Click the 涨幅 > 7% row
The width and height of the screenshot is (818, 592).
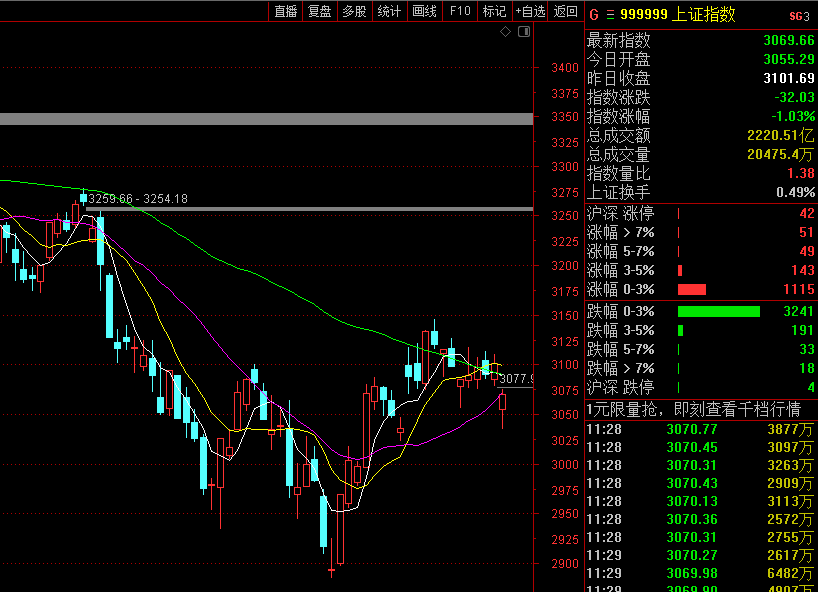coord(701,232)
